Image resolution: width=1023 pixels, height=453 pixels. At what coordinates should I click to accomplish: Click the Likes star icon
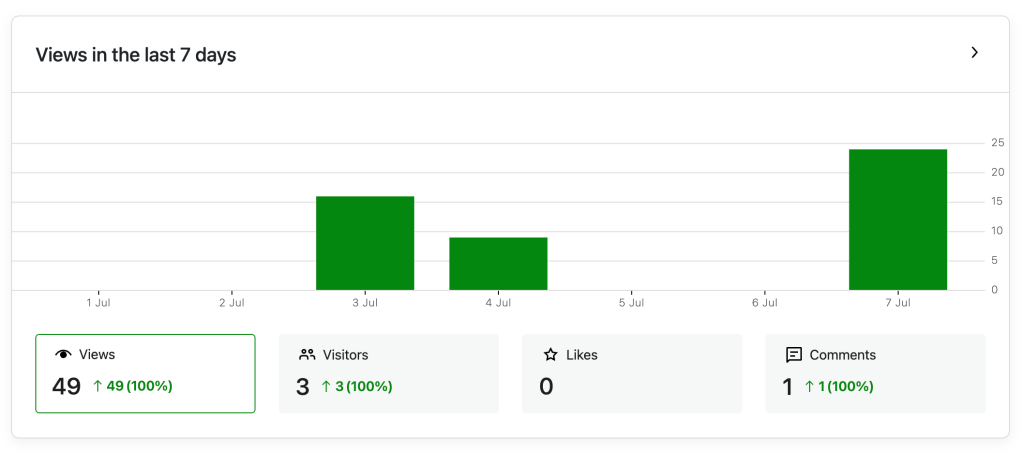tap(550, 355)
